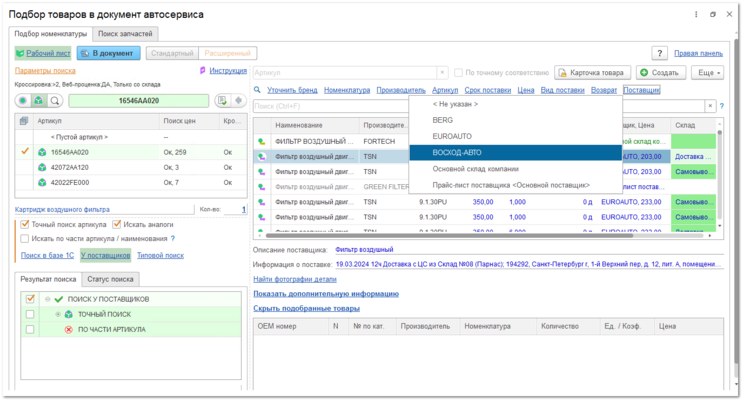Click the green checkmark icon in ПОИСК У ПОСТАВЩИКОВ

[59, 299]
